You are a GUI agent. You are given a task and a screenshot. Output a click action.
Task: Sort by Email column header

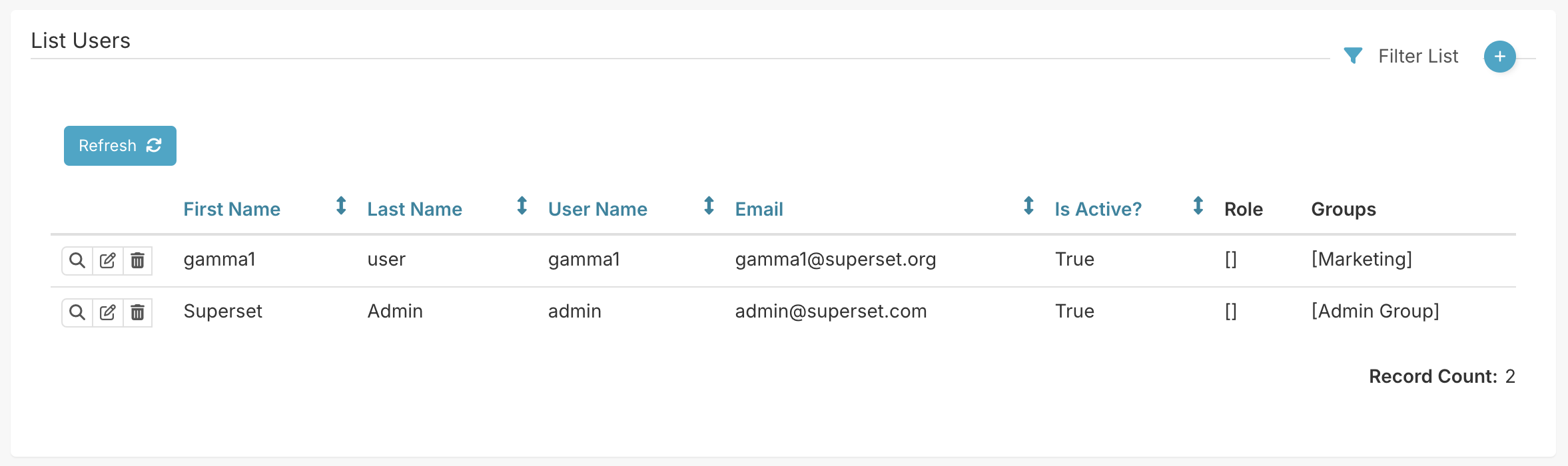pyautogui.click(x=759, y=209)
